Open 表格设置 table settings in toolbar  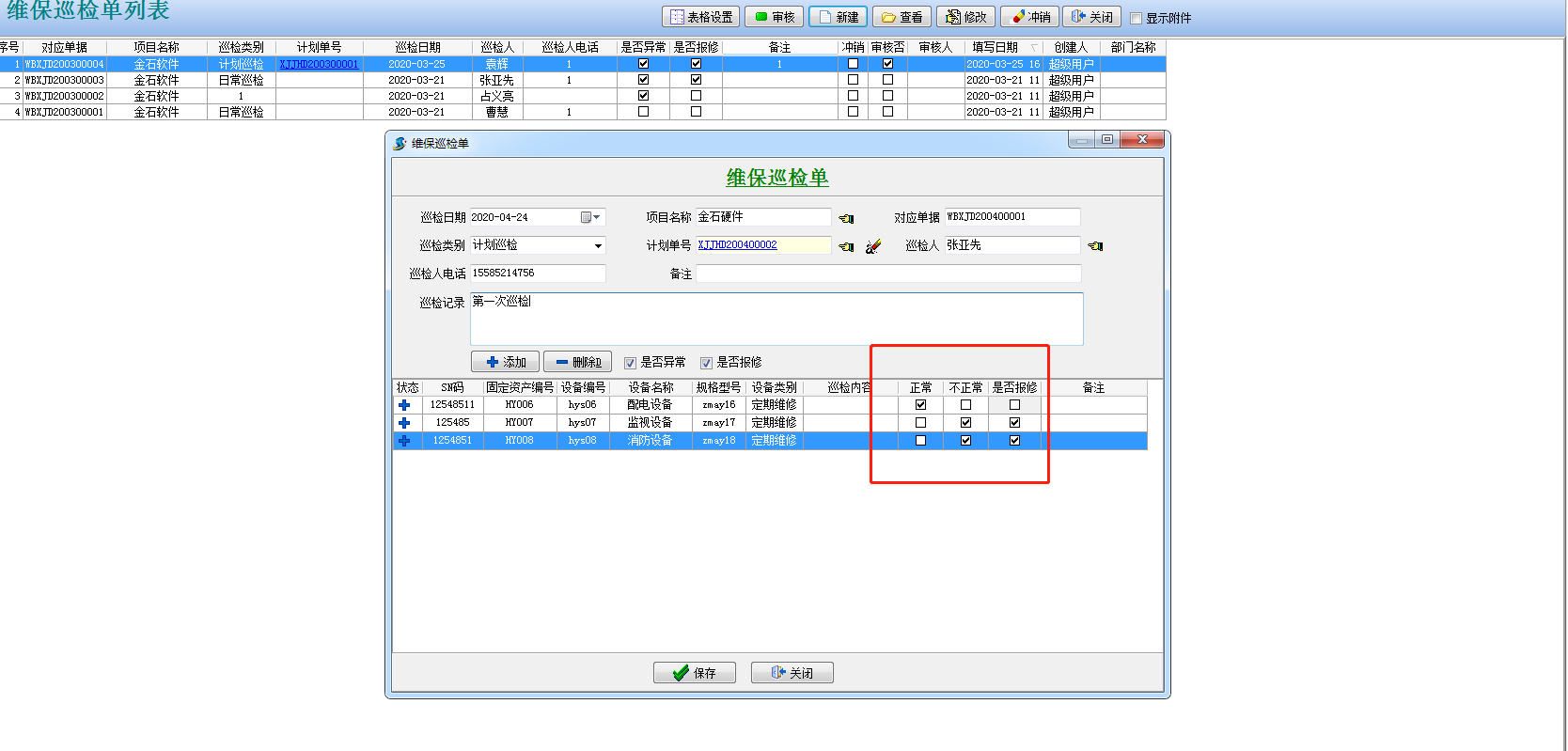point(700,17)
